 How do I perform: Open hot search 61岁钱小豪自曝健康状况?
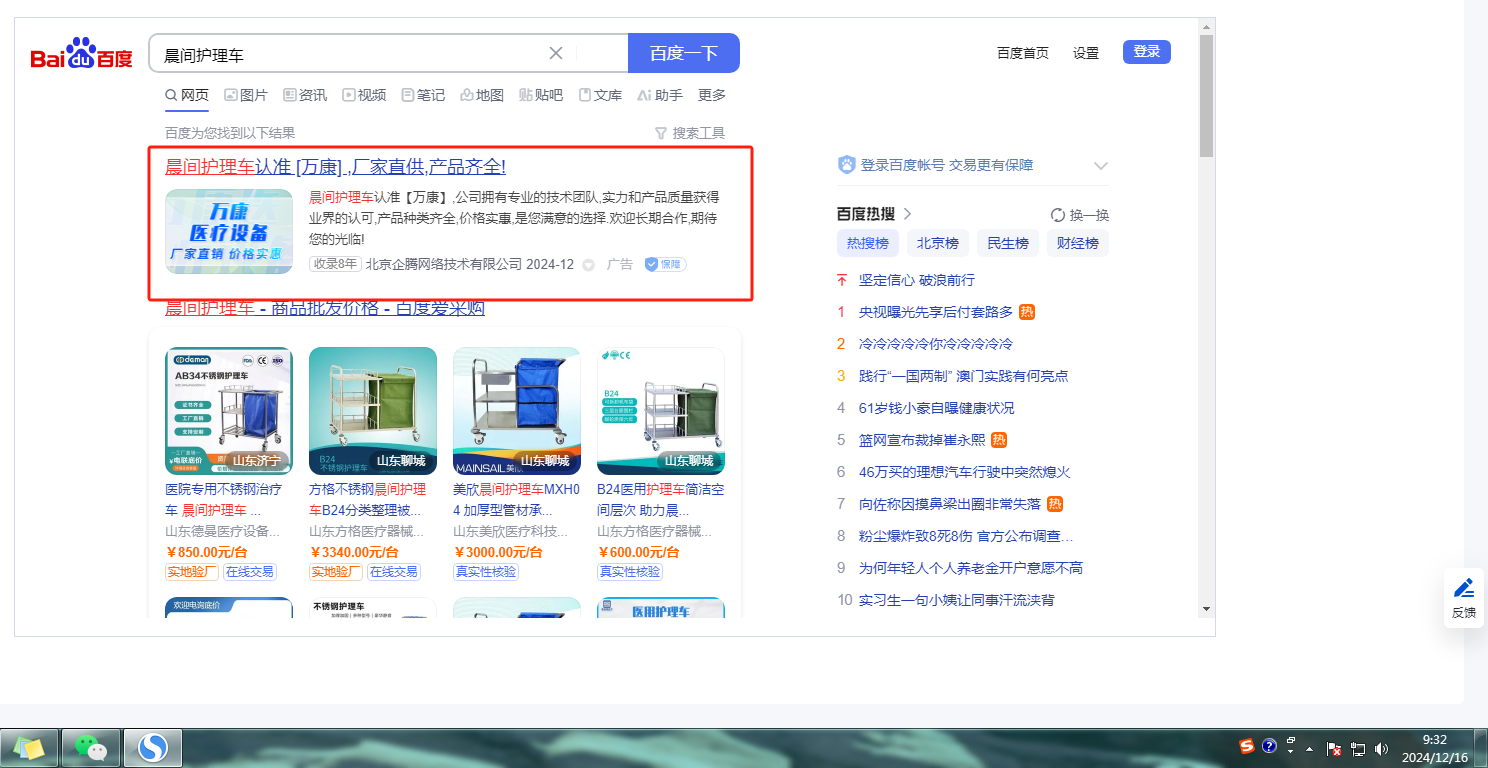point(936,408)
